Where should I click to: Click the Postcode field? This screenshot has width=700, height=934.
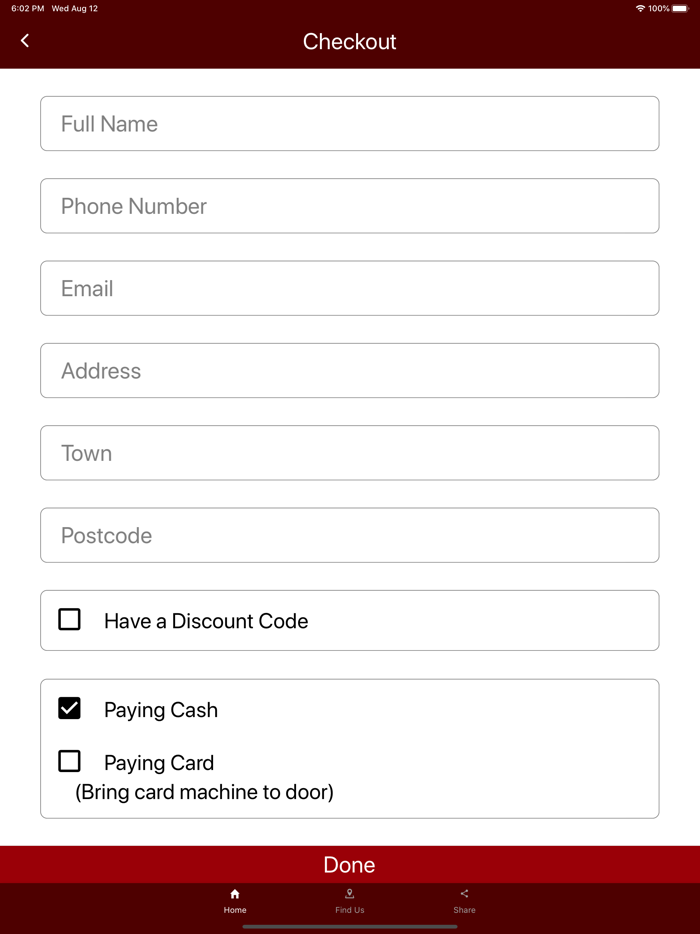349,535
